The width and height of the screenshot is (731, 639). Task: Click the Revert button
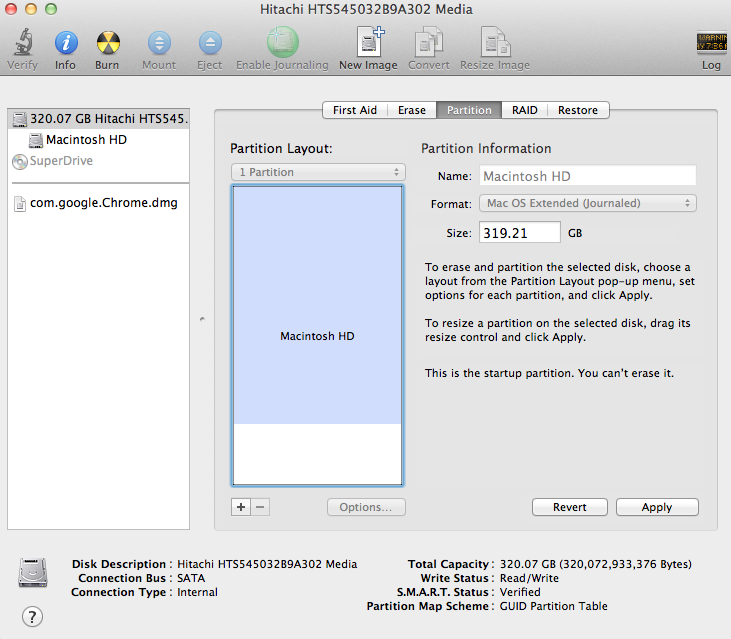[x=570, y=507]
